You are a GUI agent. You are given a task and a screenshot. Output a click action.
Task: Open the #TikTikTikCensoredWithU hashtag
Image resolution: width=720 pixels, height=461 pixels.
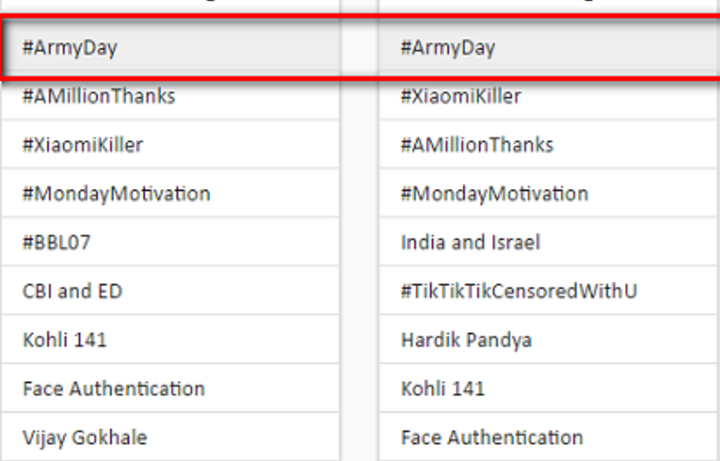(x=518, y=291)
